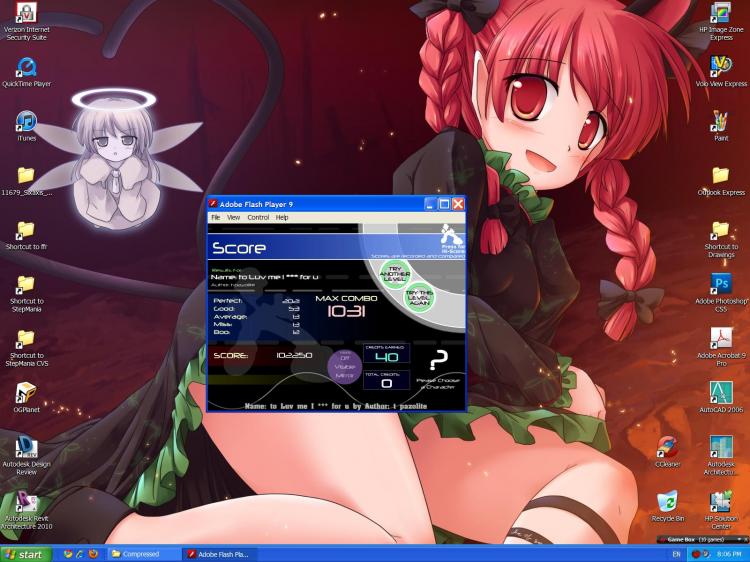This screenshot has width=750, height=562.
Task: Open the Paint desktop shortcut
Action: [x=721, y=126]
